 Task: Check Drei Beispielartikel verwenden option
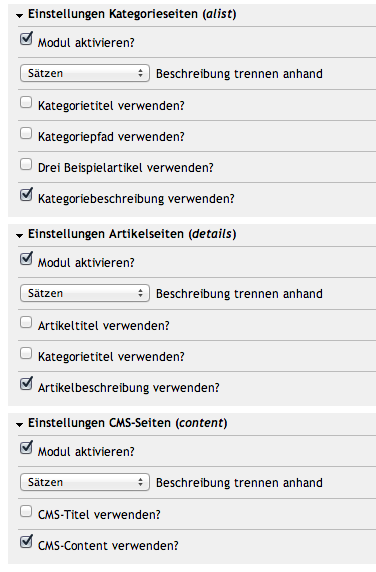(26, 165)
